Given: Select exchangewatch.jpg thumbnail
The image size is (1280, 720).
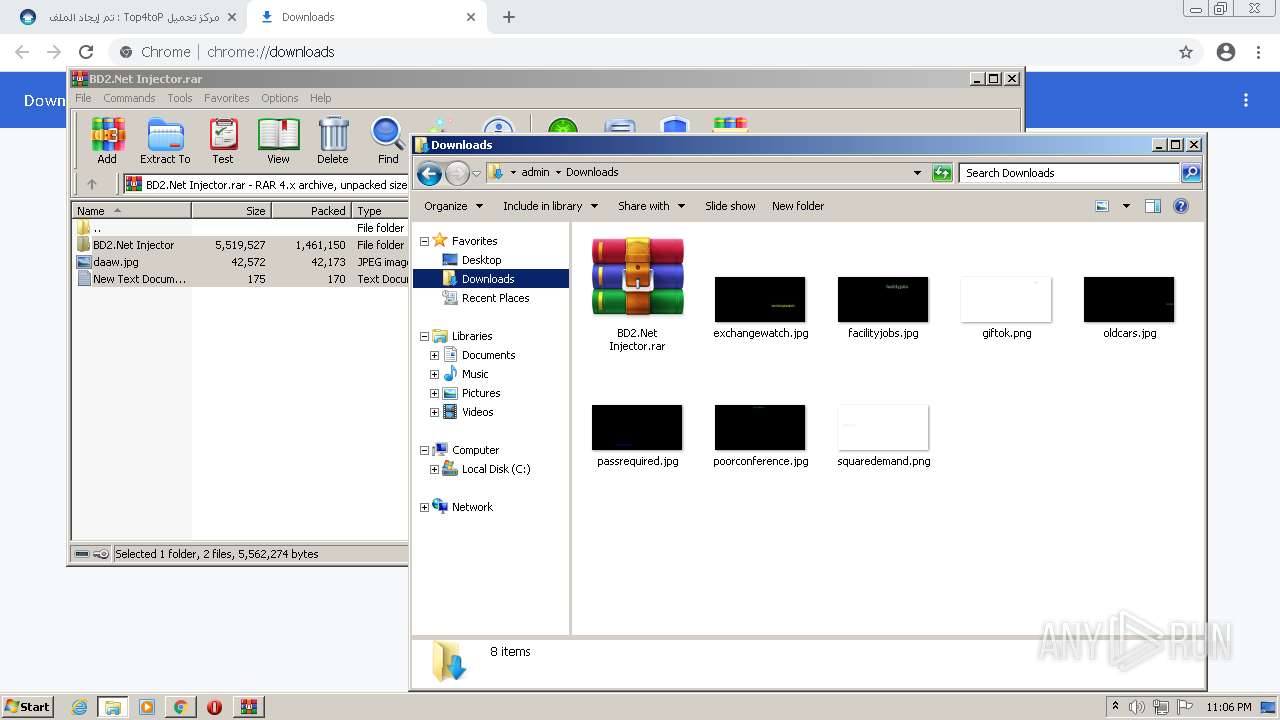Looking at the screenshot, I should tap(760, 308).
